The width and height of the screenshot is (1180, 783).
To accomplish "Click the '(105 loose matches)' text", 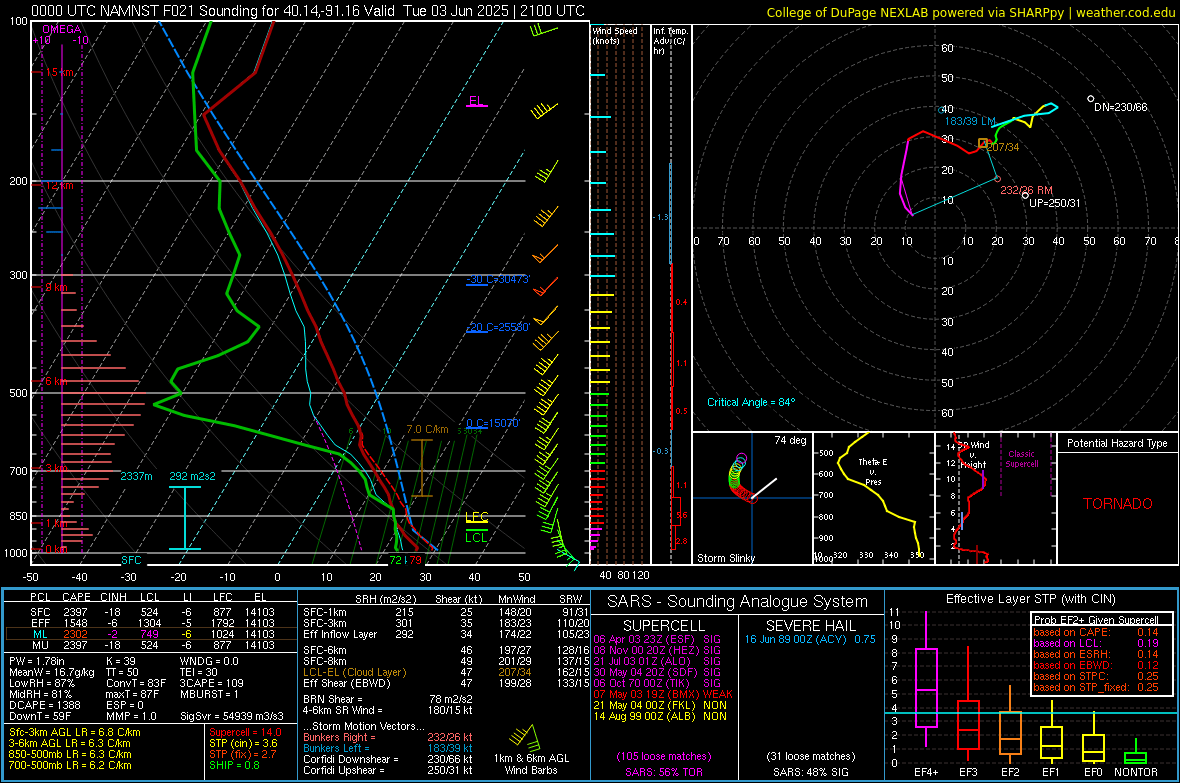I will (x=664, y=756).
